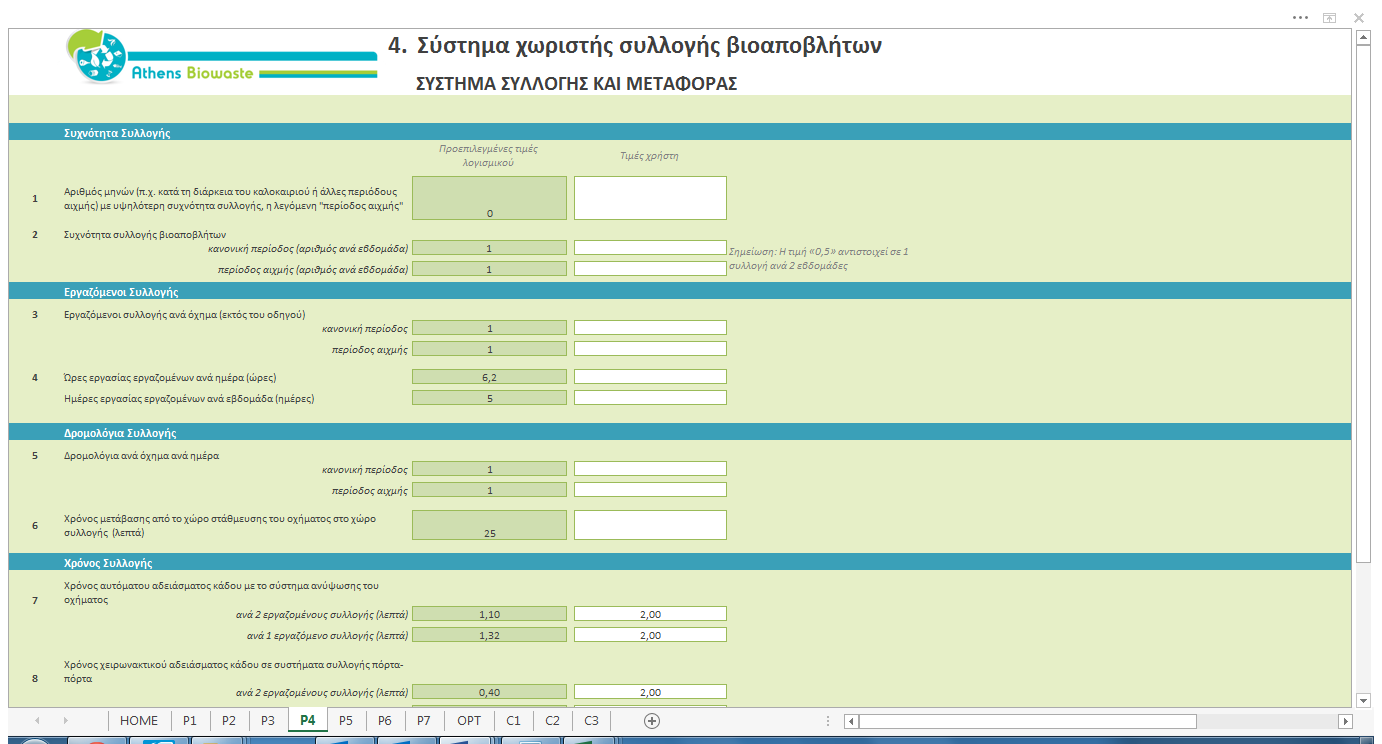Go to the P3 sheet tab
Screen dimensions: 1382x744
point(268,720)
